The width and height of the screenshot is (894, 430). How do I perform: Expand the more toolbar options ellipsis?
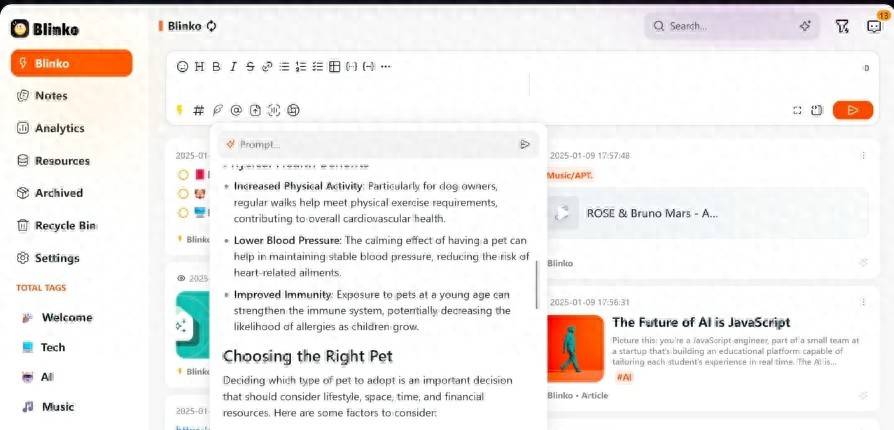click(386, 67)
